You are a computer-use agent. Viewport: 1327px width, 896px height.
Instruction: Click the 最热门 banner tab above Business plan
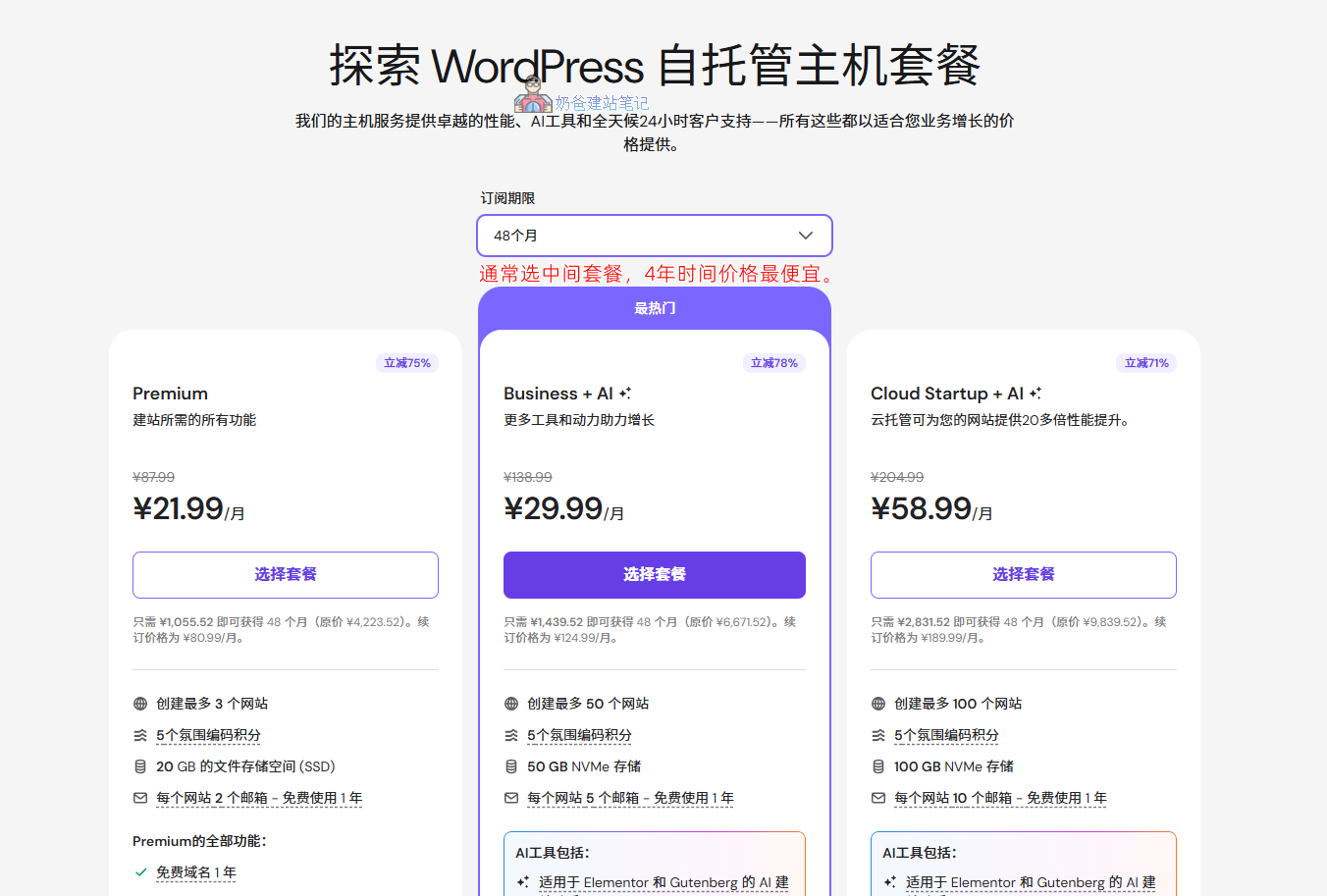655,308
